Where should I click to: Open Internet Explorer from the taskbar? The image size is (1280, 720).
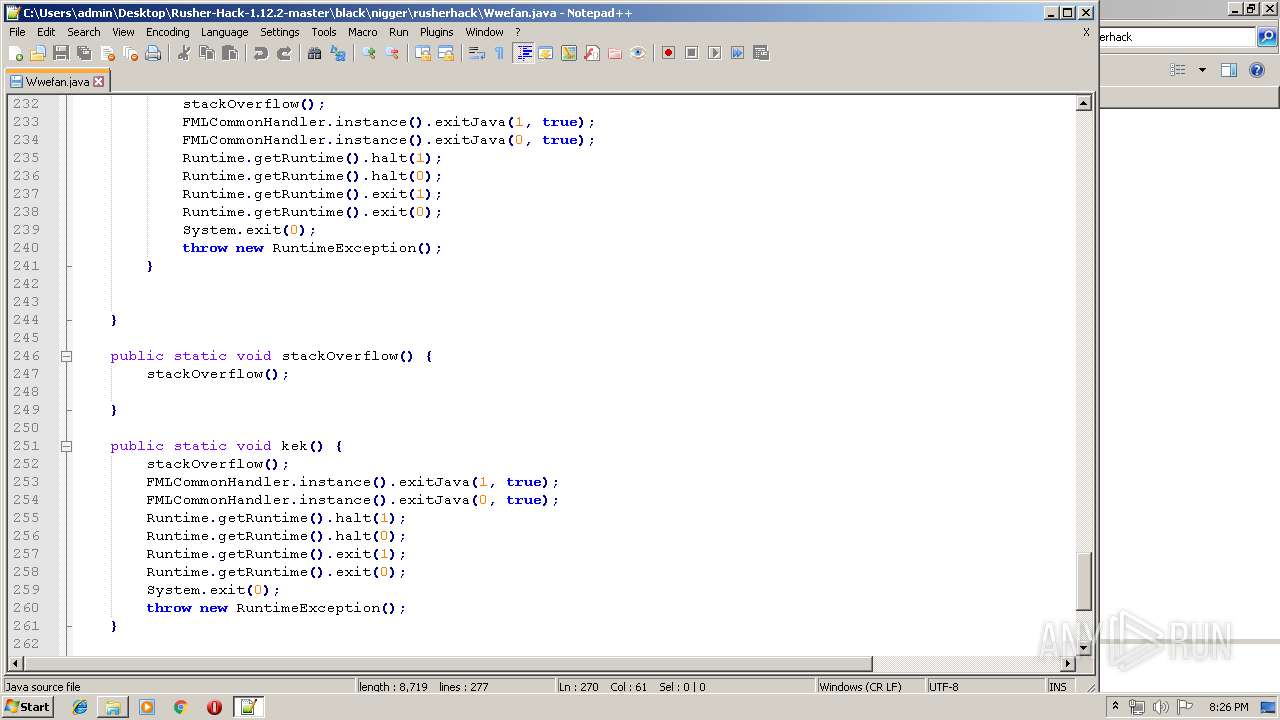[x=80, y=707]
